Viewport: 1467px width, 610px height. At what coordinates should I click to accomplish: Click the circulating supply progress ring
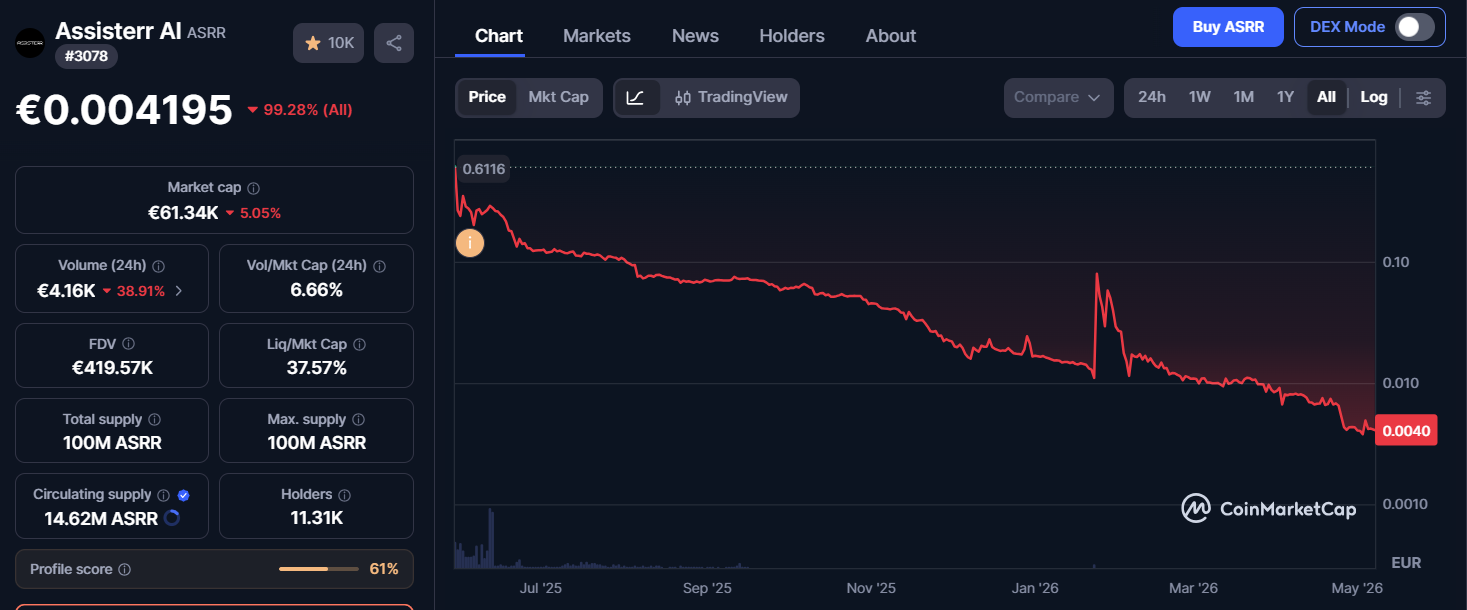[171, 518]
